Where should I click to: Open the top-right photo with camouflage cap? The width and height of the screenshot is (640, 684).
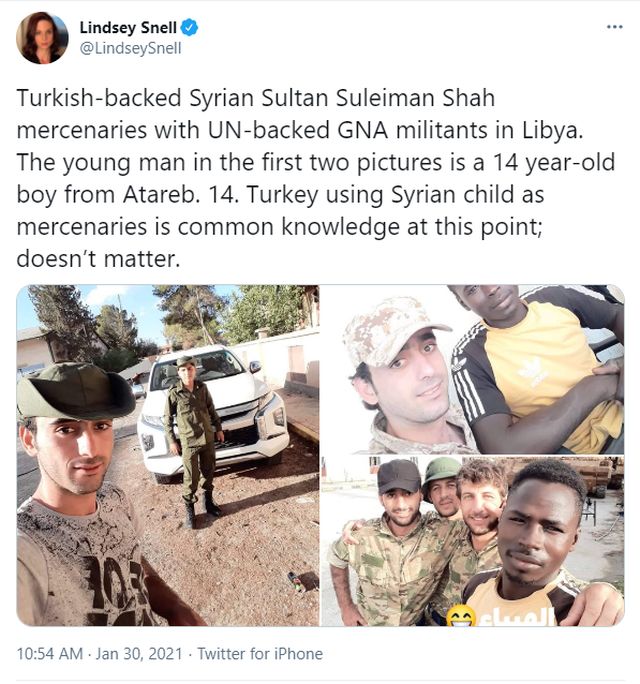473,369
